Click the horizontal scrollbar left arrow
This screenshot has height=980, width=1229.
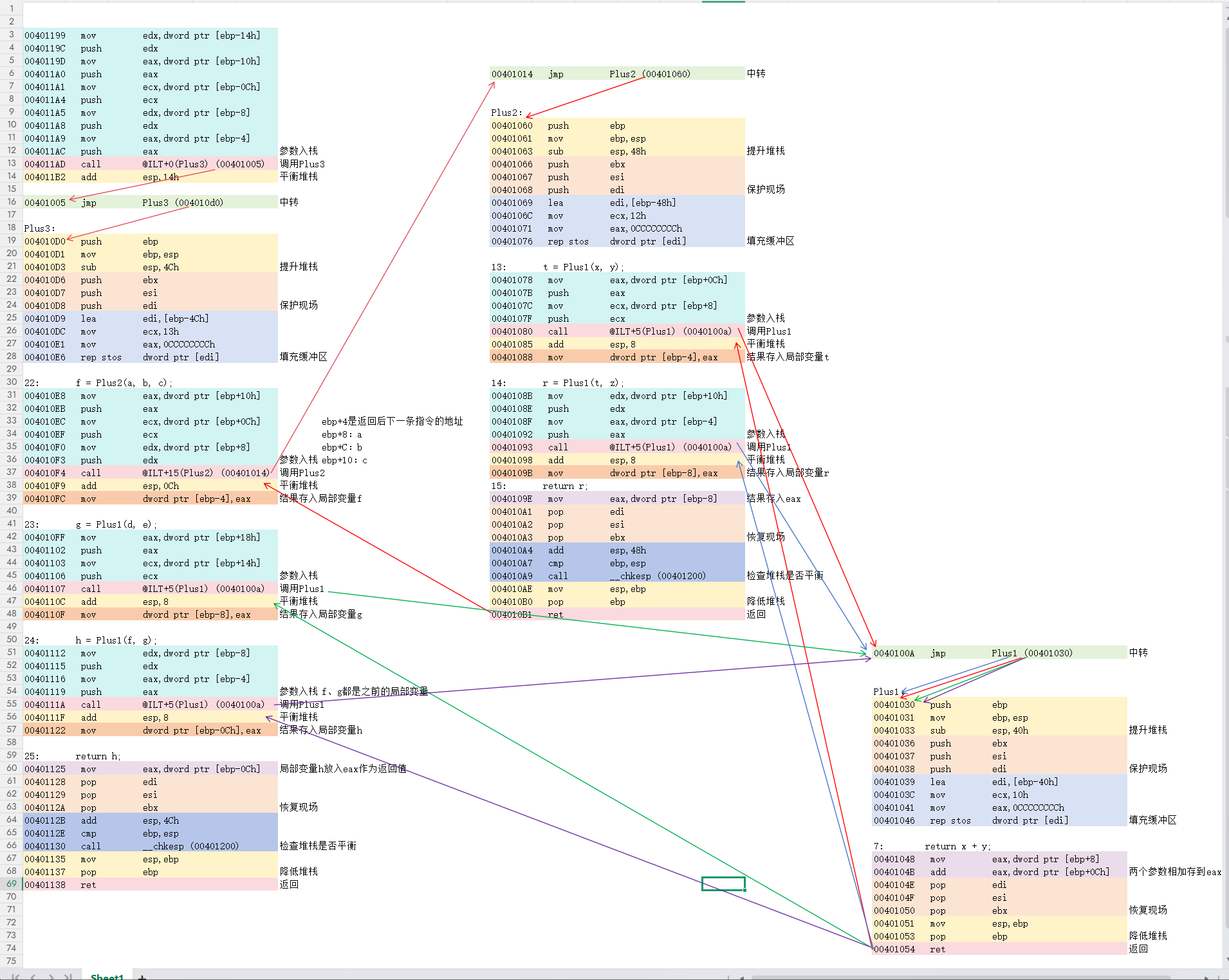(x=742, y=977)
